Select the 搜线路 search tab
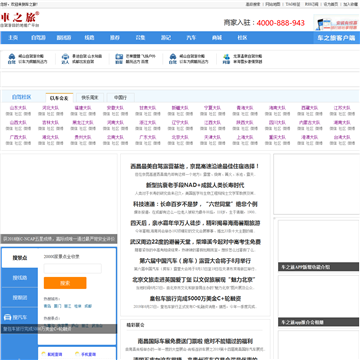Image resolution: width=360 pixels, height=360 pixels. coord(20,278)
